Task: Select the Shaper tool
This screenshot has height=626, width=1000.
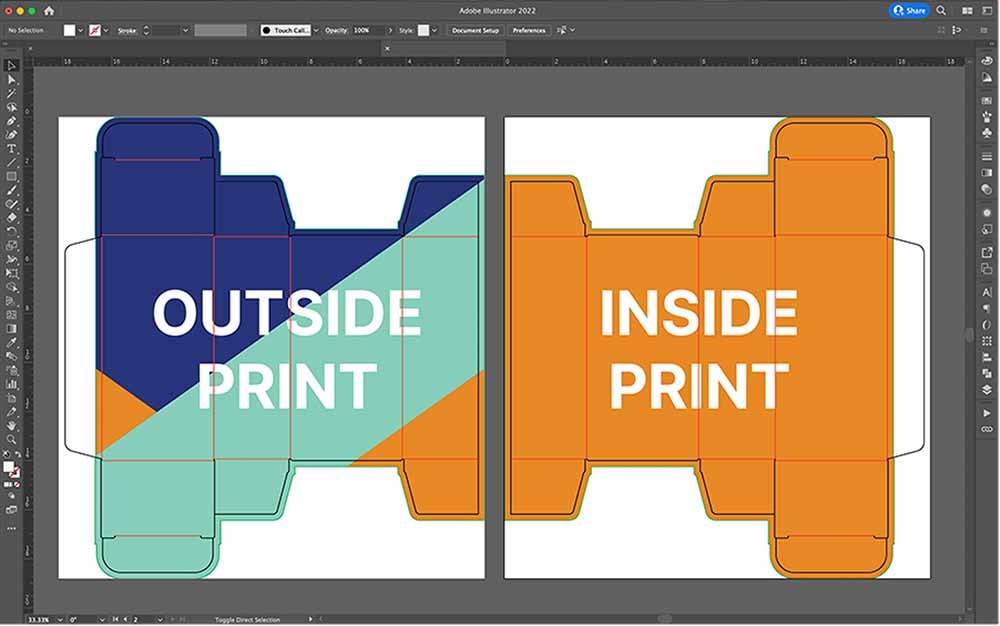Action: tap(11, 204)
